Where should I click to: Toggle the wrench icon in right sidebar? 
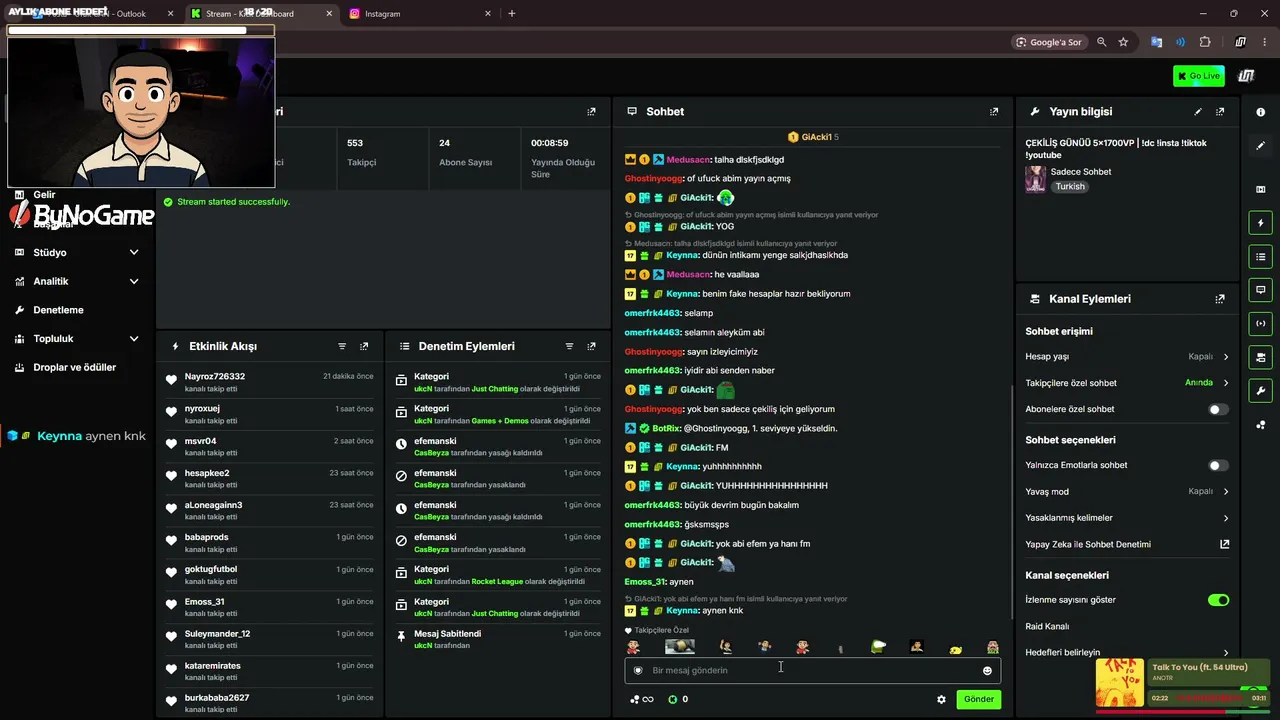tap(1260, 390)
